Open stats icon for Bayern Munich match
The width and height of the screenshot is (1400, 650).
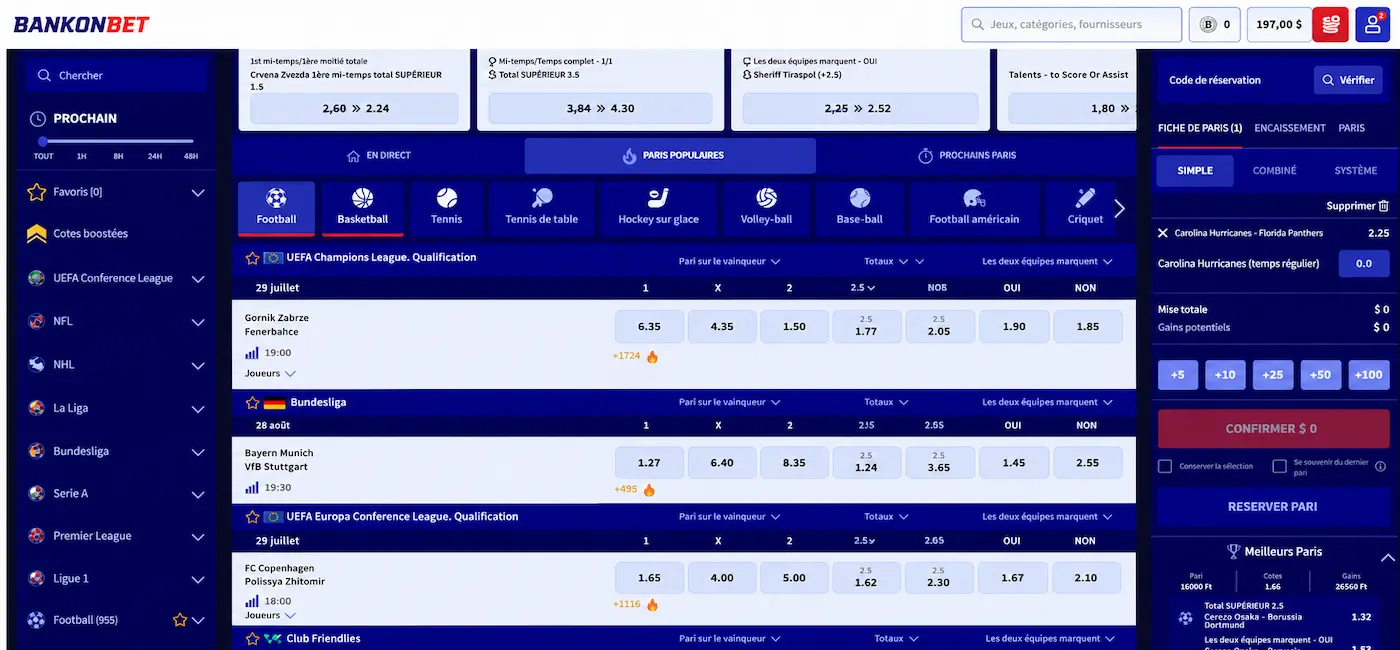252,488
